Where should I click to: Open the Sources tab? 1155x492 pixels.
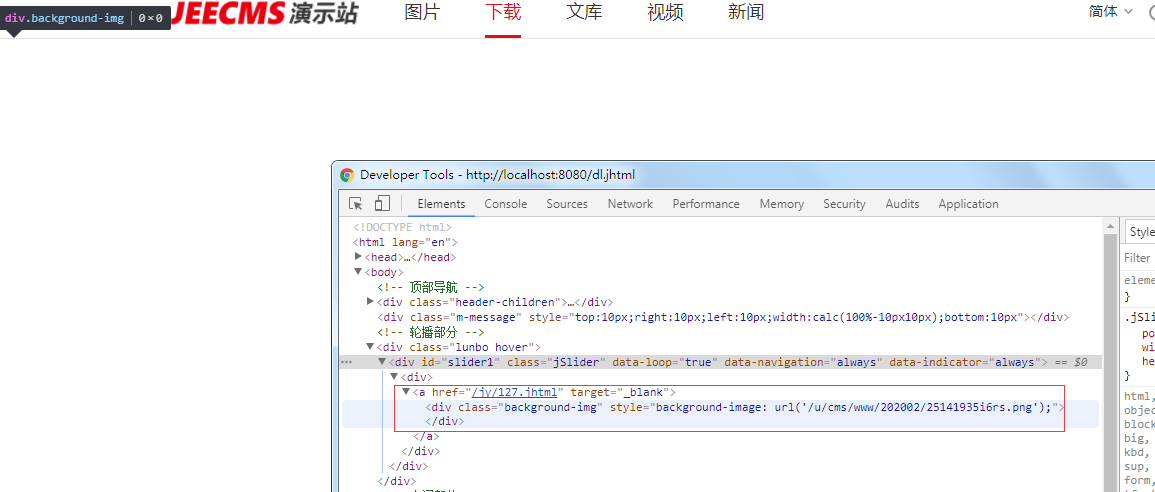[567, 204]
